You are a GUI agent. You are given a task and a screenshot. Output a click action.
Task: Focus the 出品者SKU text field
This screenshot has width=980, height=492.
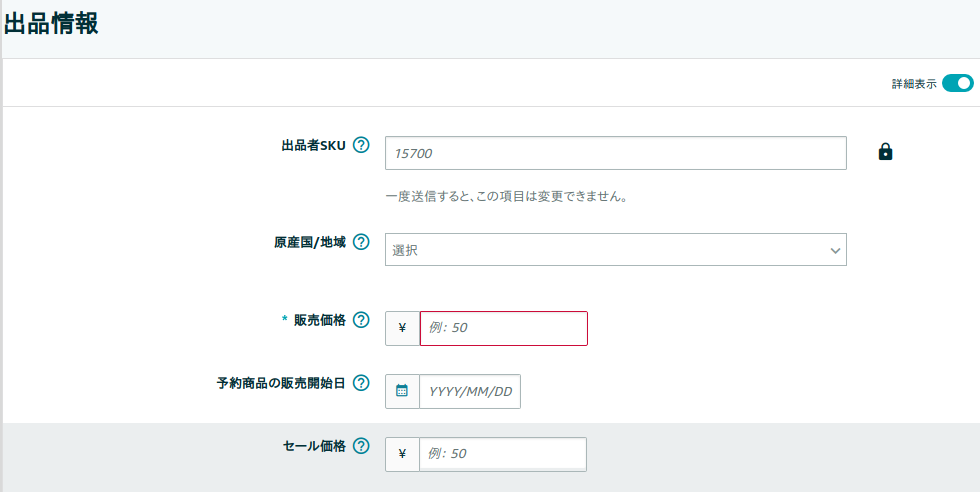615,153
